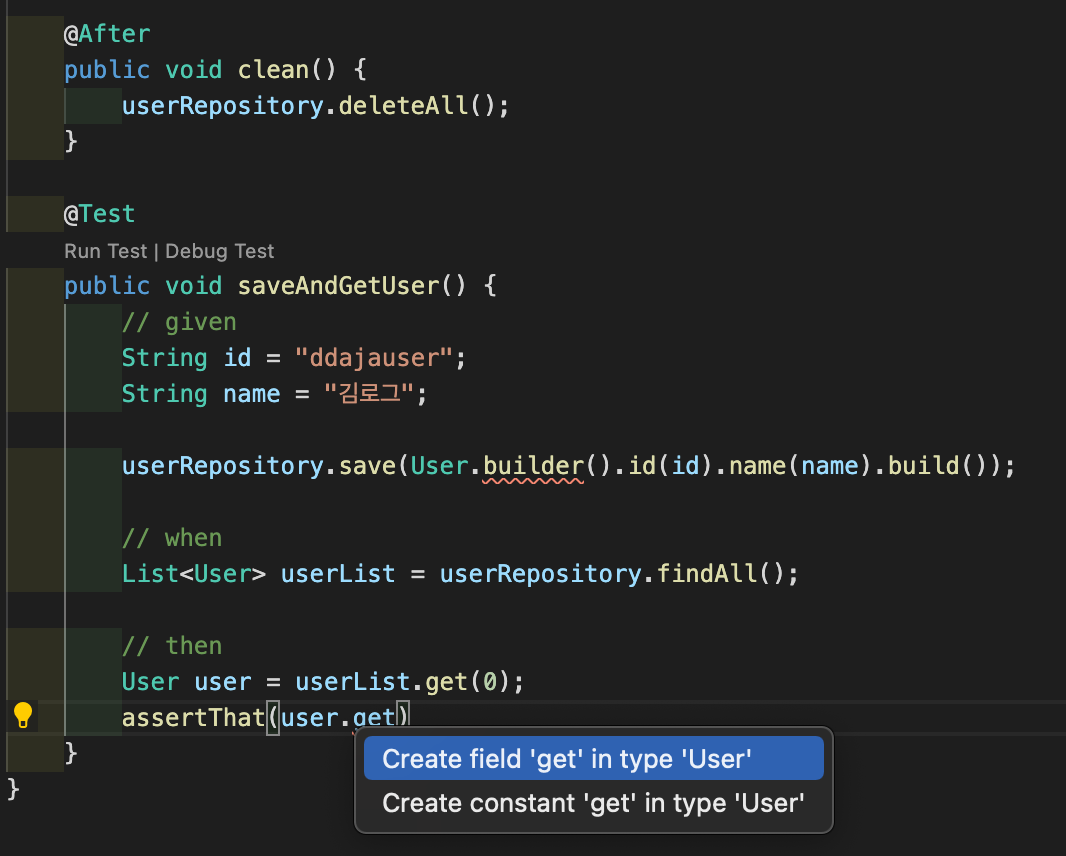The width and height of the screenshot is (1066, 856).
Task: Click the userList variable declaration
Action: [338, 574]
